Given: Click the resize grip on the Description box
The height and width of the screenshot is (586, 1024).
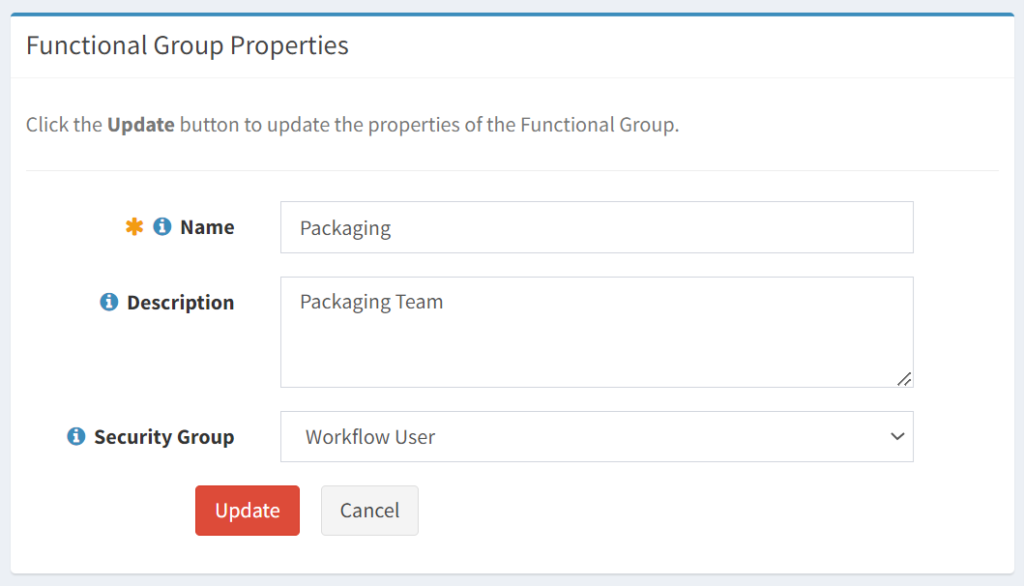Looking at the screenshot, I should (x=905, y=378).
